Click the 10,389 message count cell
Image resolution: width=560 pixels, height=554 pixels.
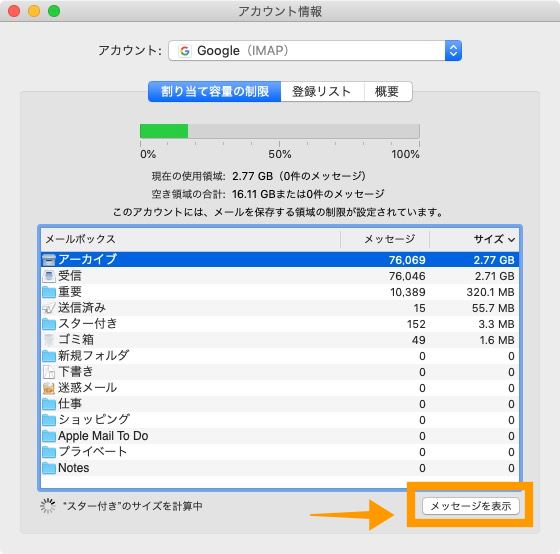point(408,292)
